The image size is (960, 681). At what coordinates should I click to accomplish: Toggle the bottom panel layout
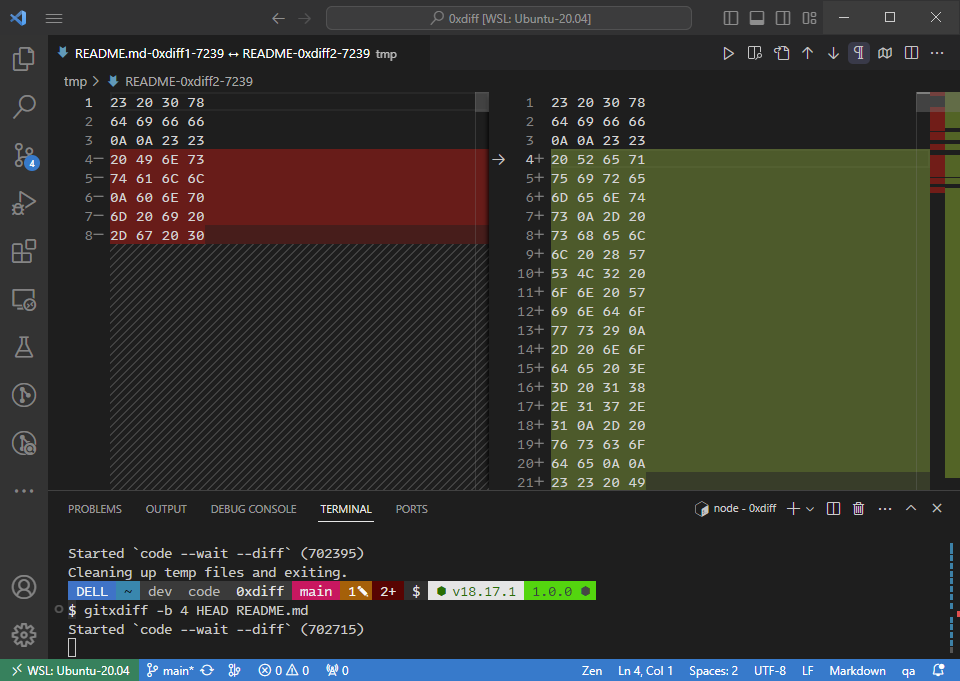(757, 18)
